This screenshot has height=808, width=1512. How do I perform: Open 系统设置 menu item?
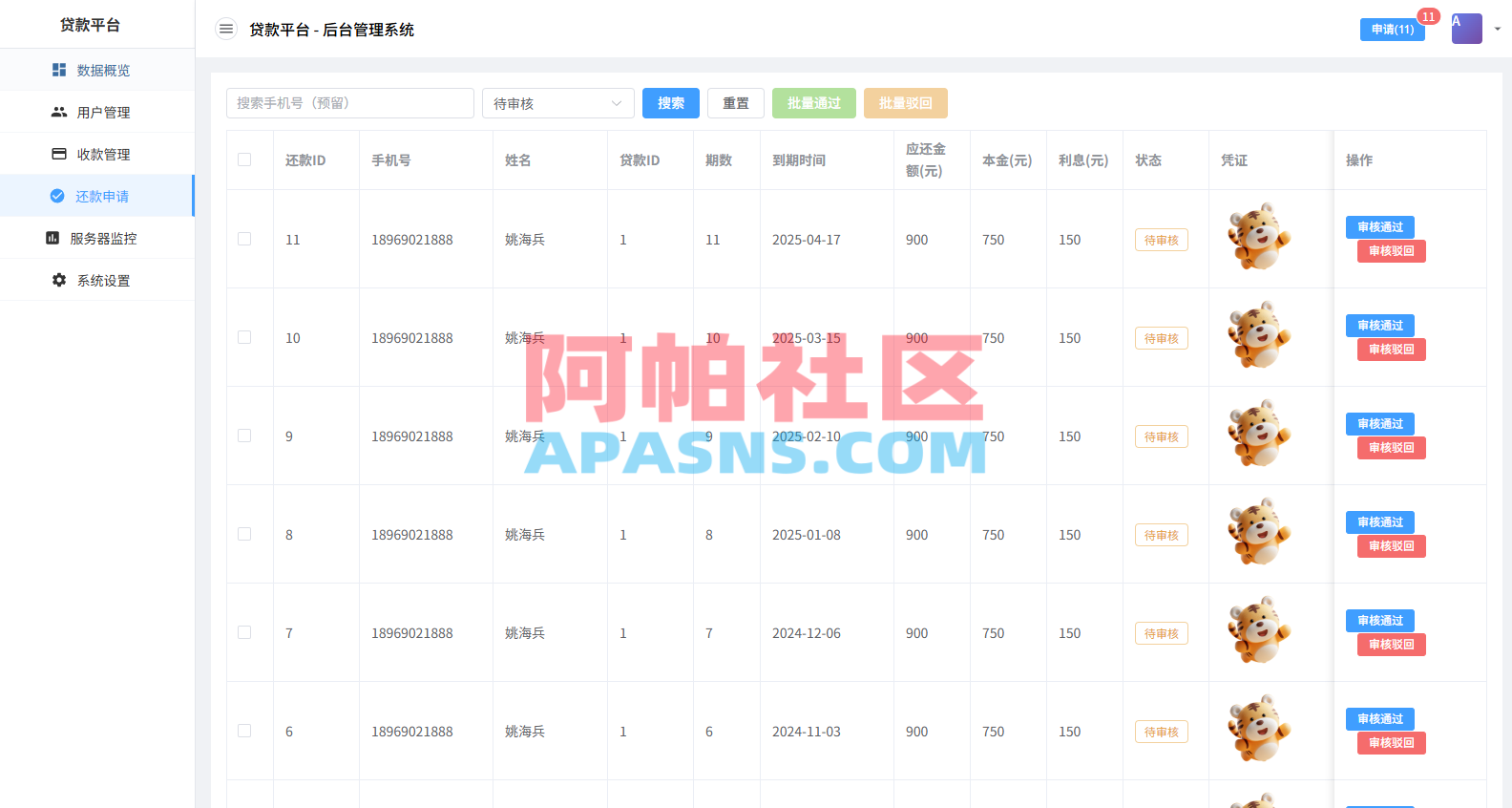(x=97, y=280)
